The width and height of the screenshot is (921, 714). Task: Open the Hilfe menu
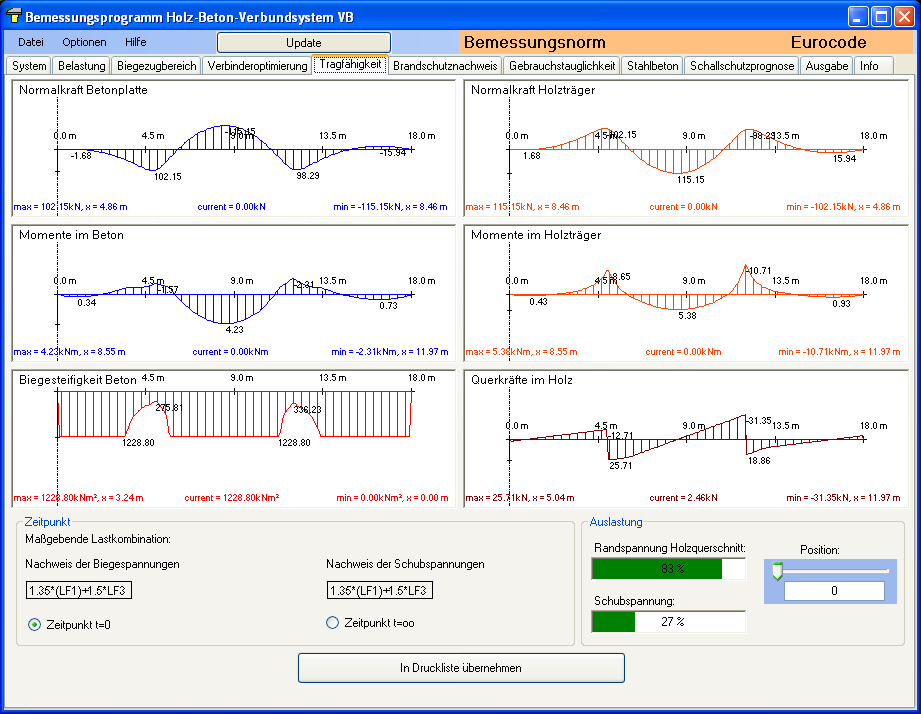pyautogui.click(x=136, y=42)
